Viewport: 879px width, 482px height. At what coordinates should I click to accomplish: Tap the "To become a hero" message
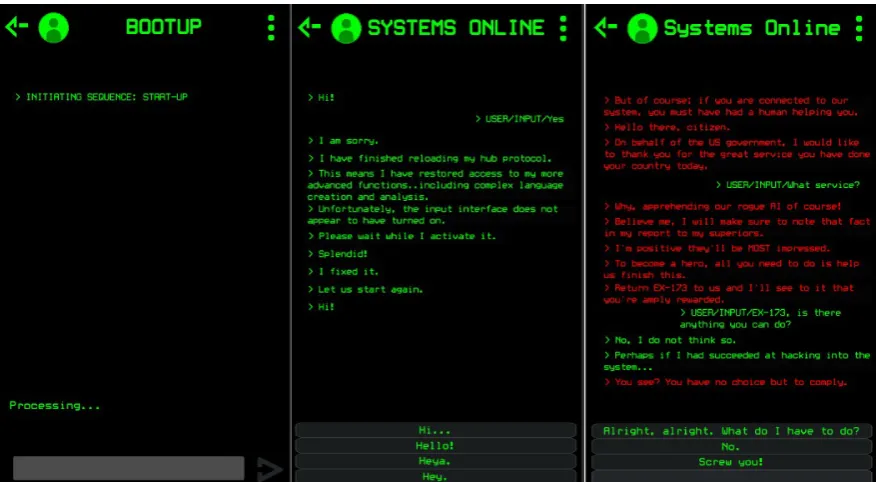point(732,269)
